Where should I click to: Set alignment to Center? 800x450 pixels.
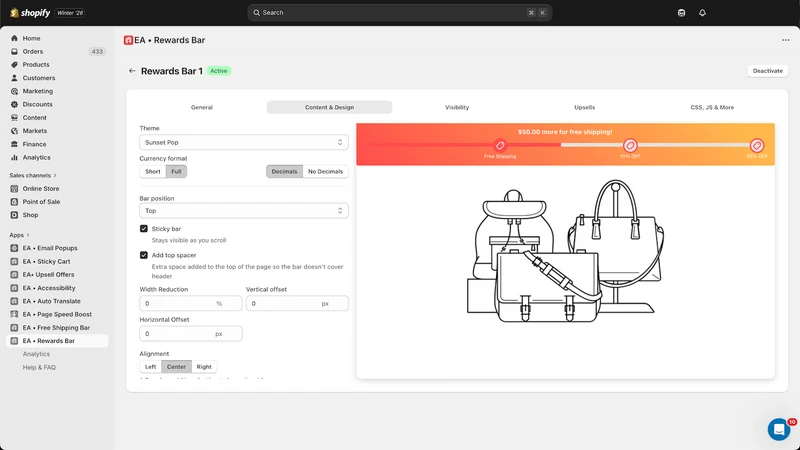click(177, 367)
